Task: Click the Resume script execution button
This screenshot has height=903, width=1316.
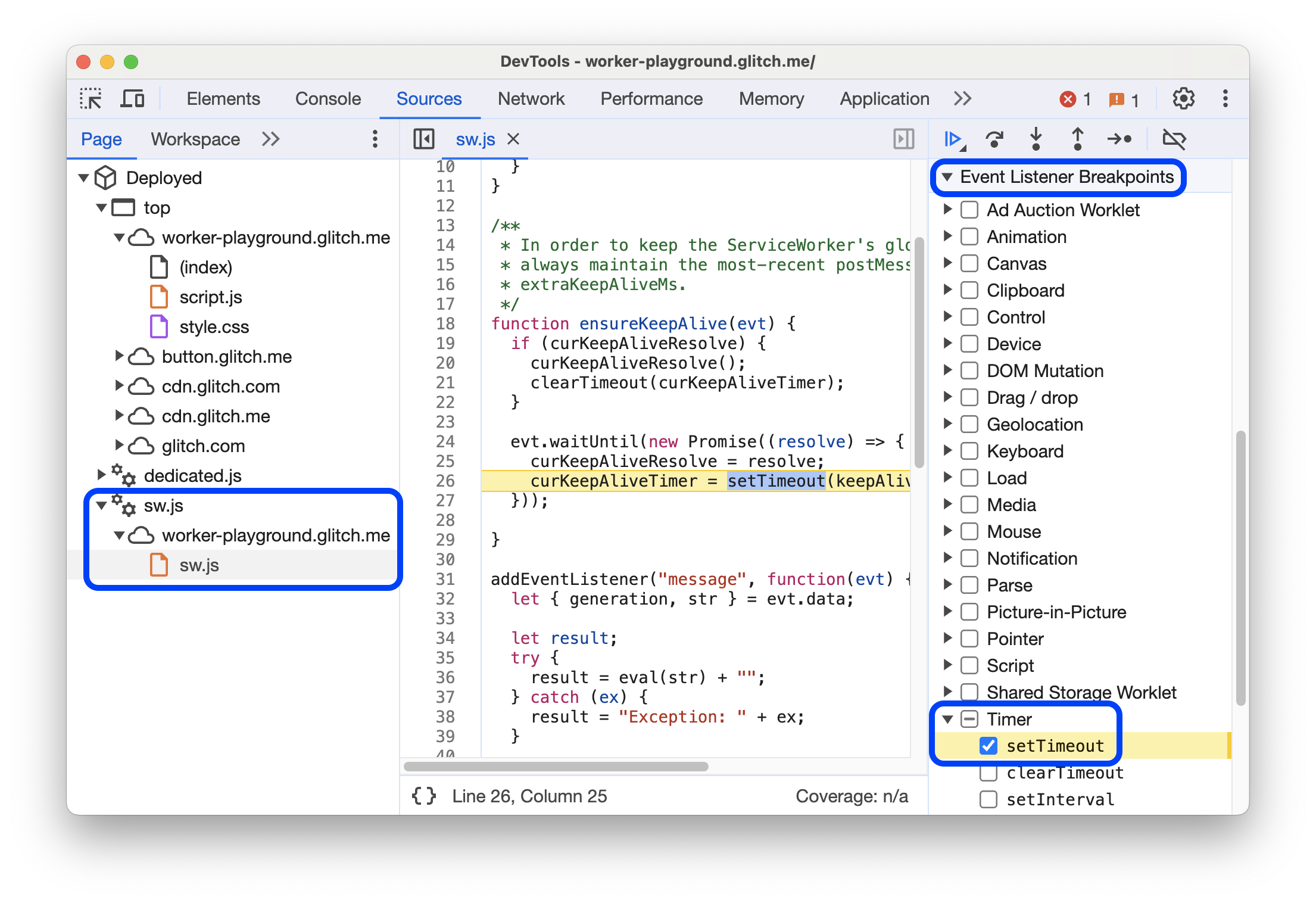Action: 952,140
